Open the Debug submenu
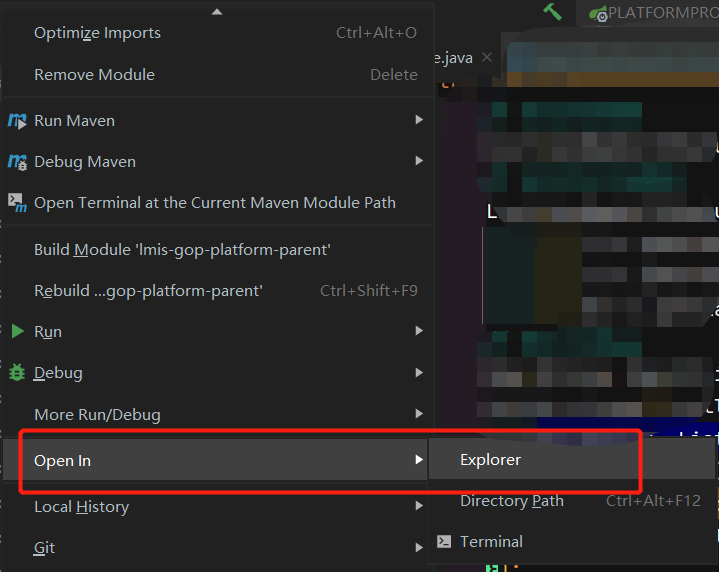 [217, 373]
